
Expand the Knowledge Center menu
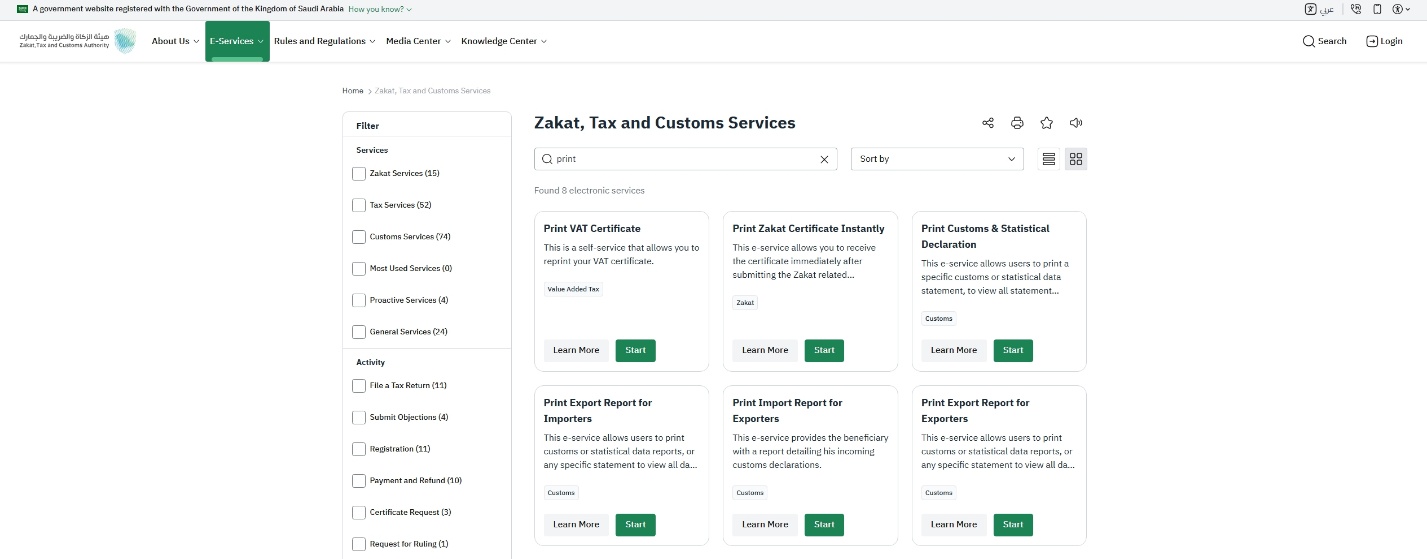coord(504,41)
